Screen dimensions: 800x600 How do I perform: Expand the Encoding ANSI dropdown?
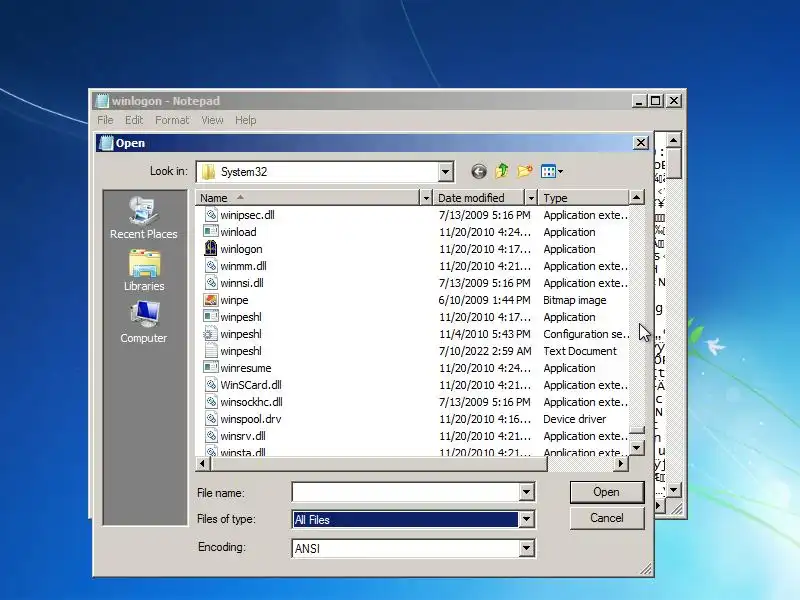527,548
